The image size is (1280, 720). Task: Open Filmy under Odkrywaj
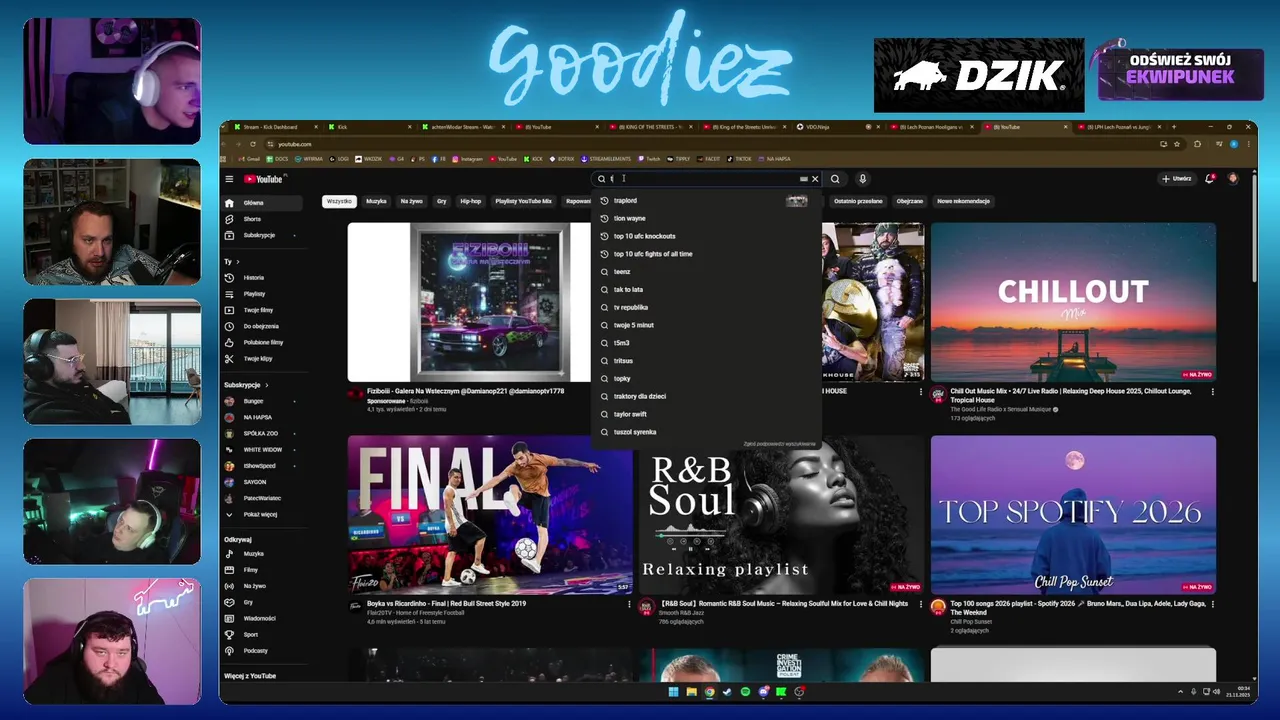coord(263,569)
